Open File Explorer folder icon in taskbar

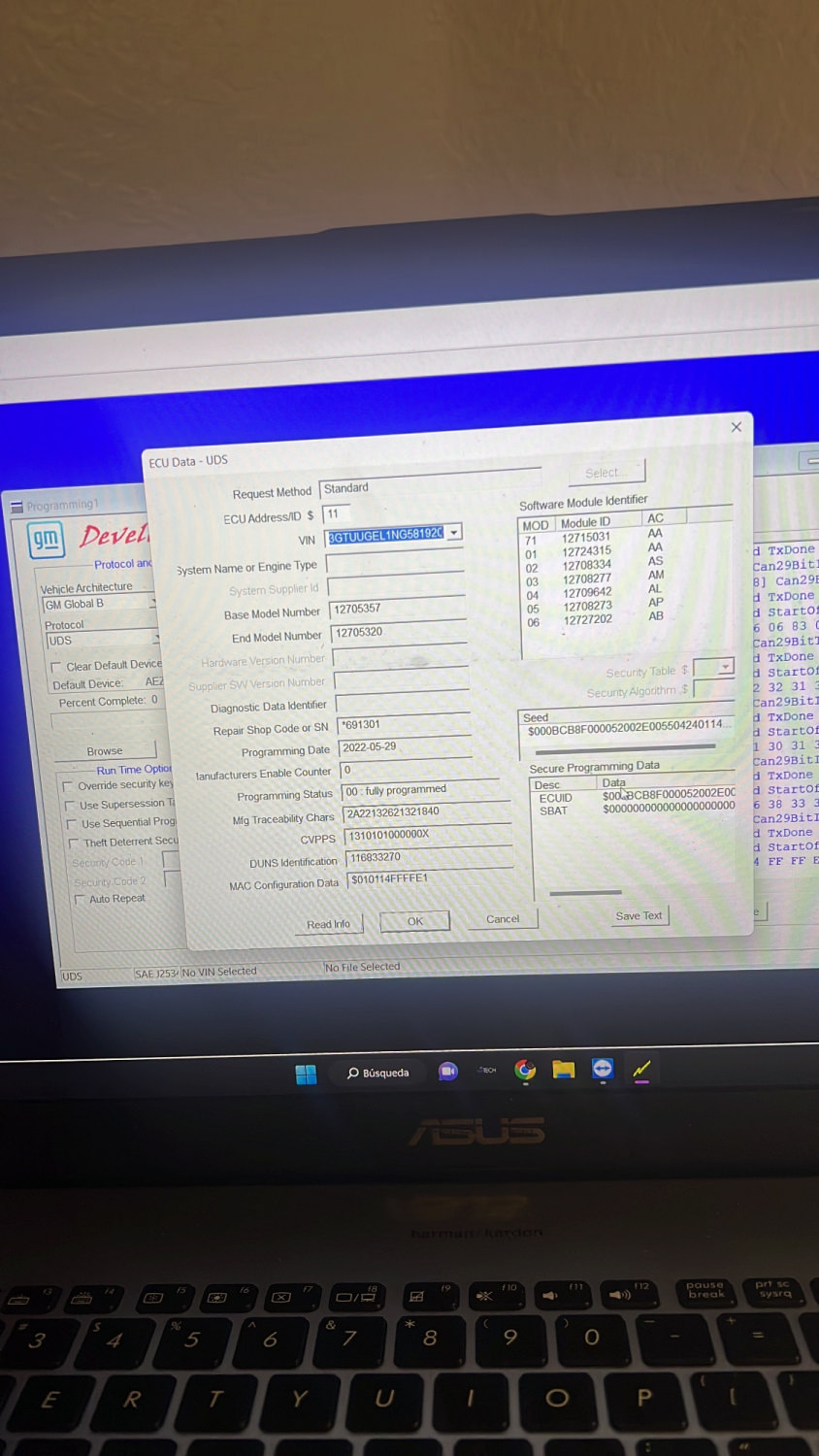(563, 1070)
